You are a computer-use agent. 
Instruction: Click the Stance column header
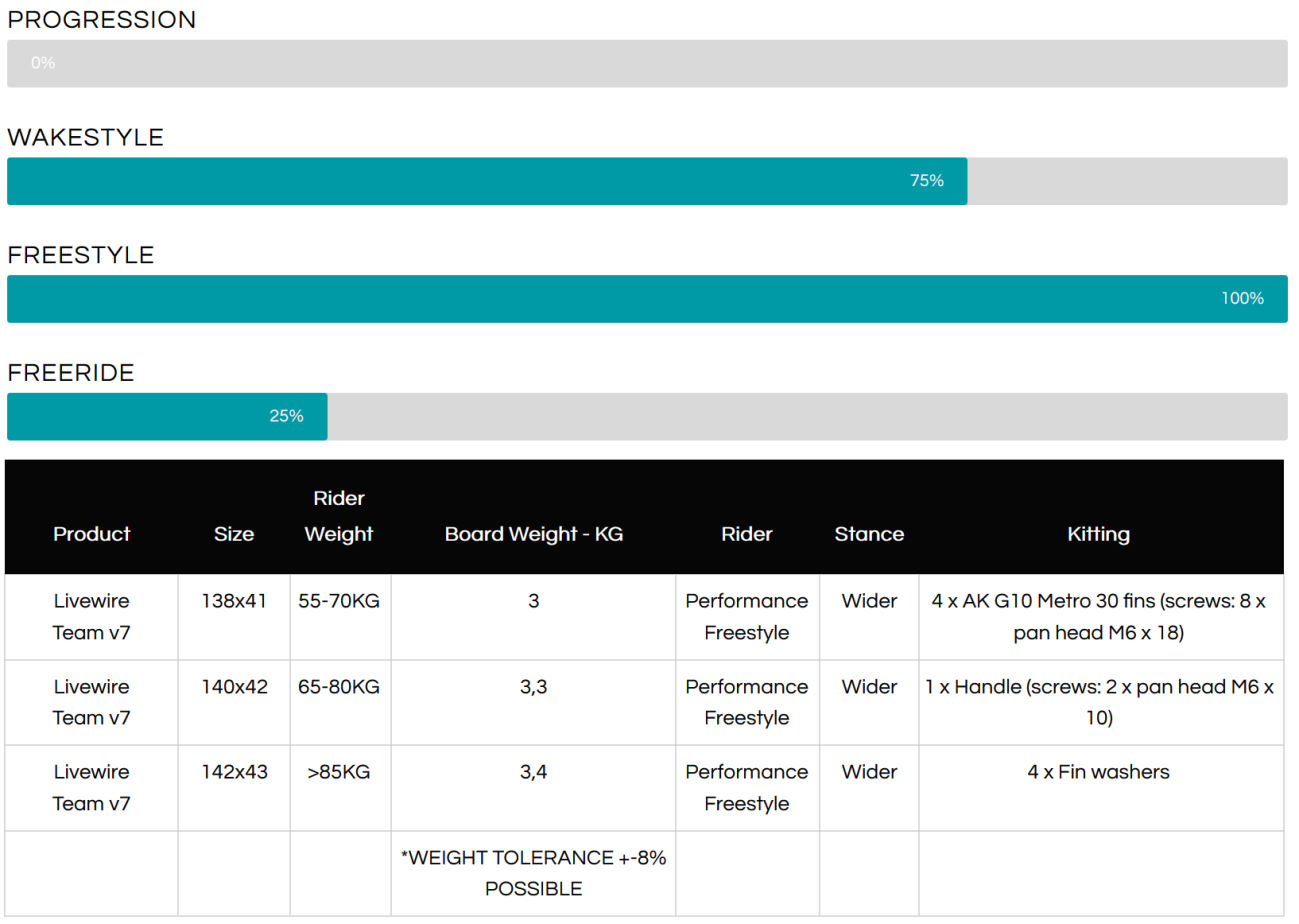point(869,534)
